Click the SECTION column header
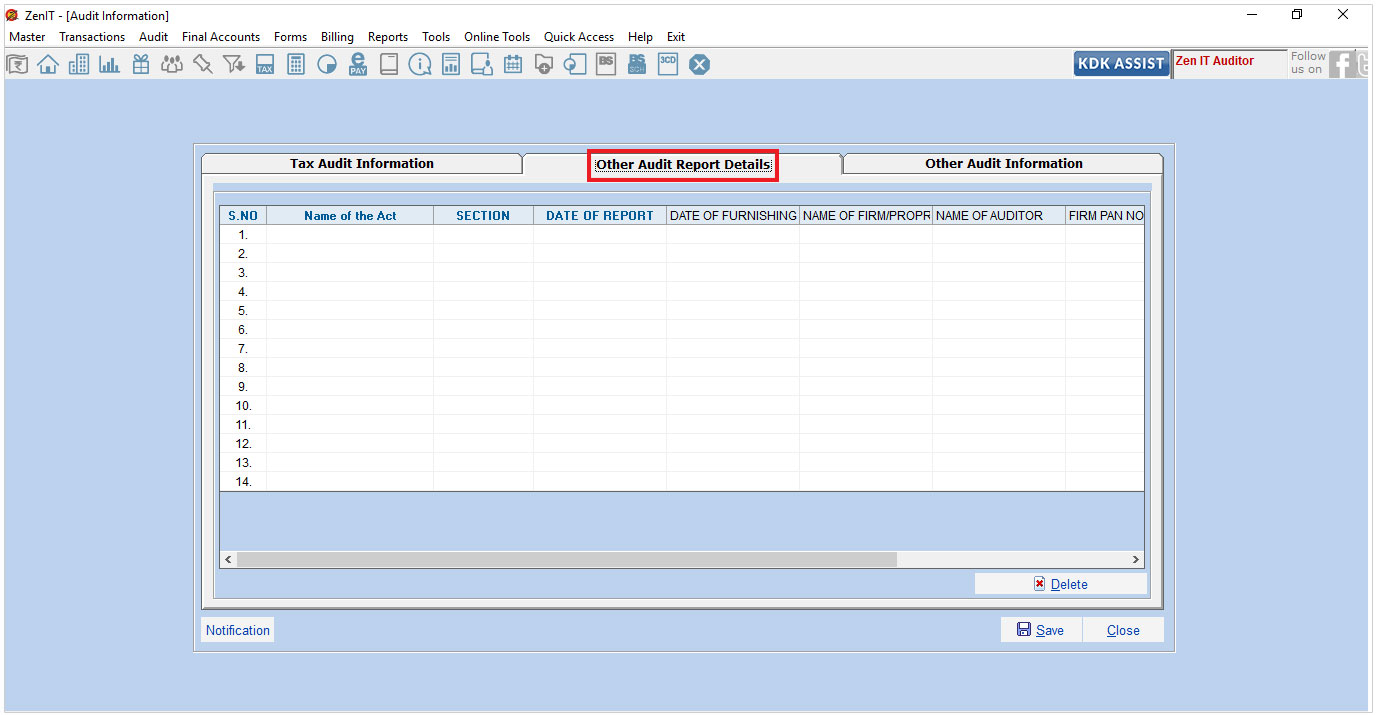1377x715 pixels. point(483,216)
